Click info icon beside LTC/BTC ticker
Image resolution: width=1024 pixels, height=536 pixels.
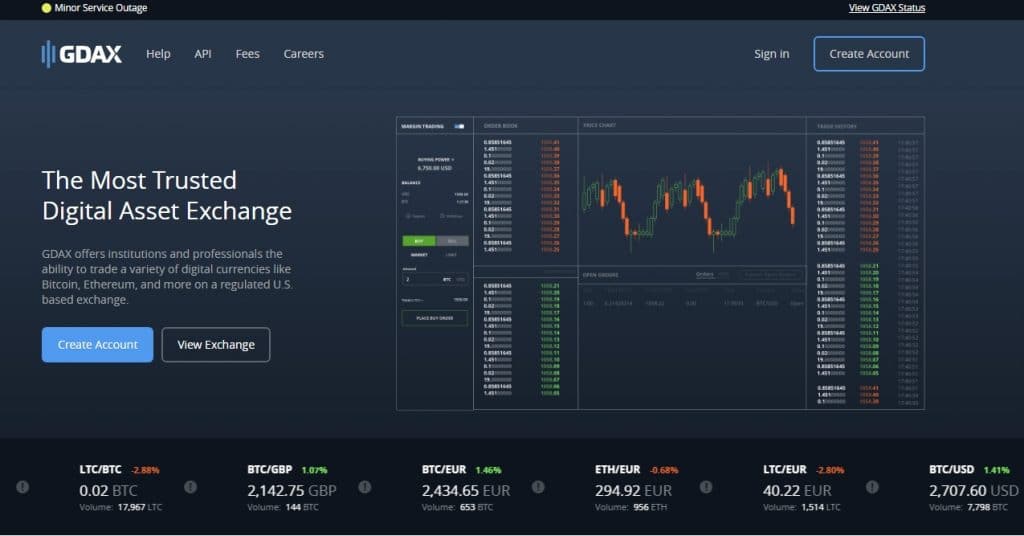point(23,487)
